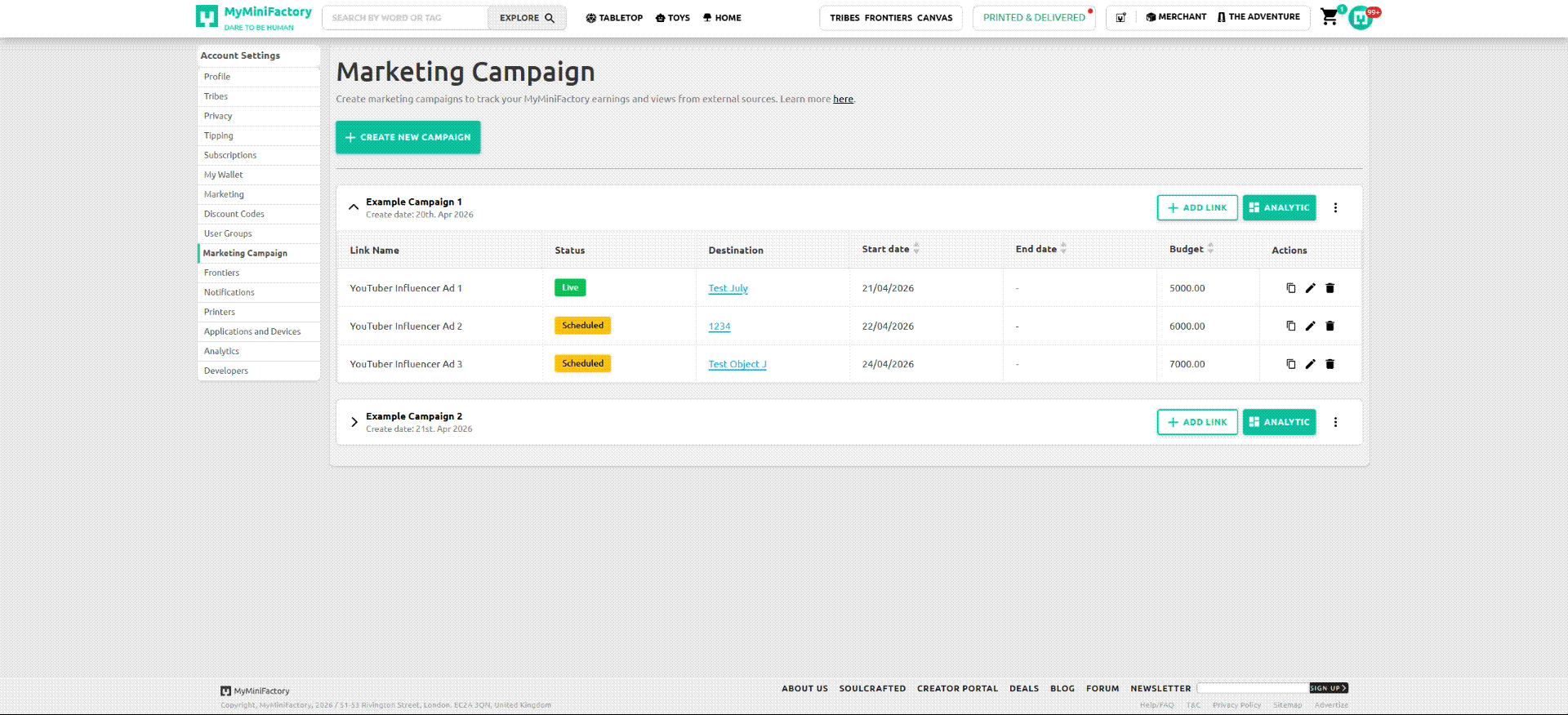This screenshot has width=1568, height=715.
Task: Delete YouTuber Influencer Ad 2 link
Action: tap(1330, 326)
